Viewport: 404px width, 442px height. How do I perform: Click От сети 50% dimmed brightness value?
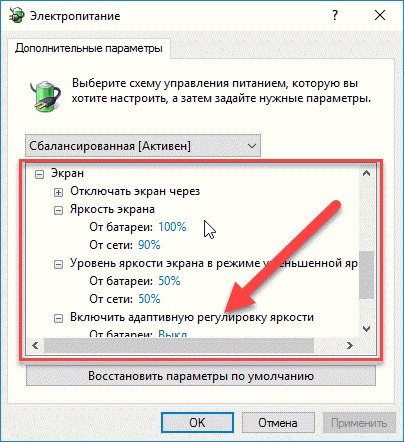click(x=149, y=299)
